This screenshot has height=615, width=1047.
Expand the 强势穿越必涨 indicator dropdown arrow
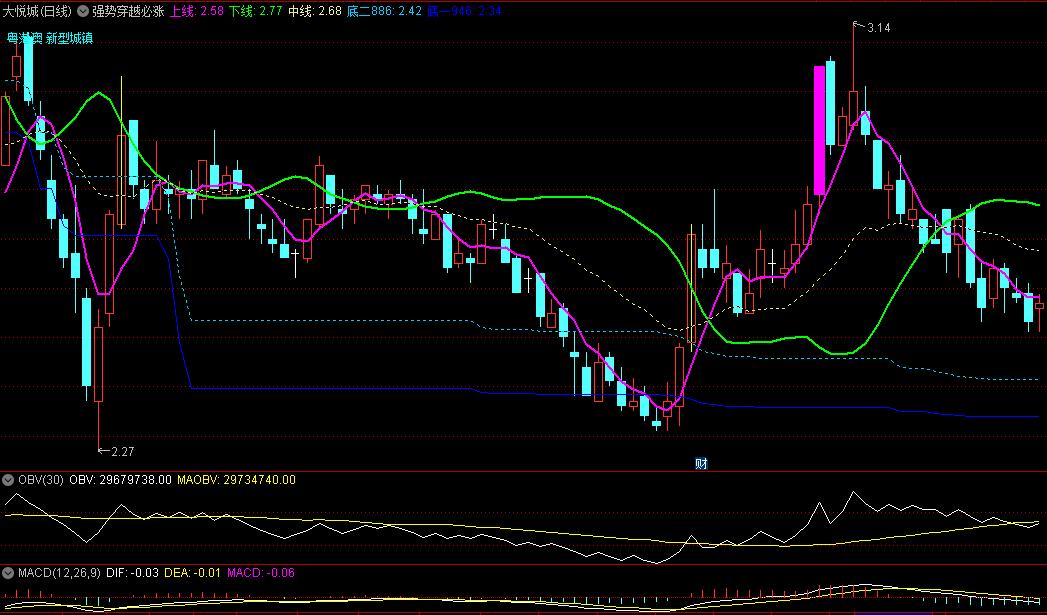coord(83,11)
